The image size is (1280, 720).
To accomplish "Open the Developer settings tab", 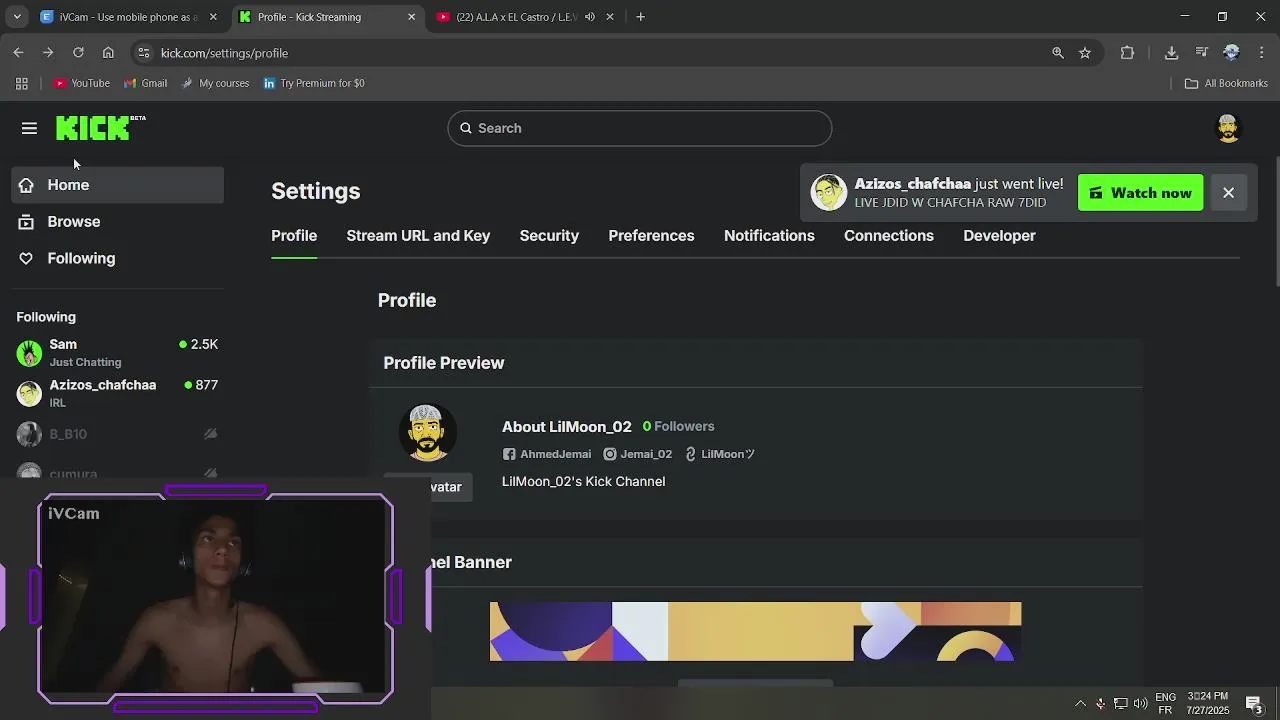I will point(999,236).
